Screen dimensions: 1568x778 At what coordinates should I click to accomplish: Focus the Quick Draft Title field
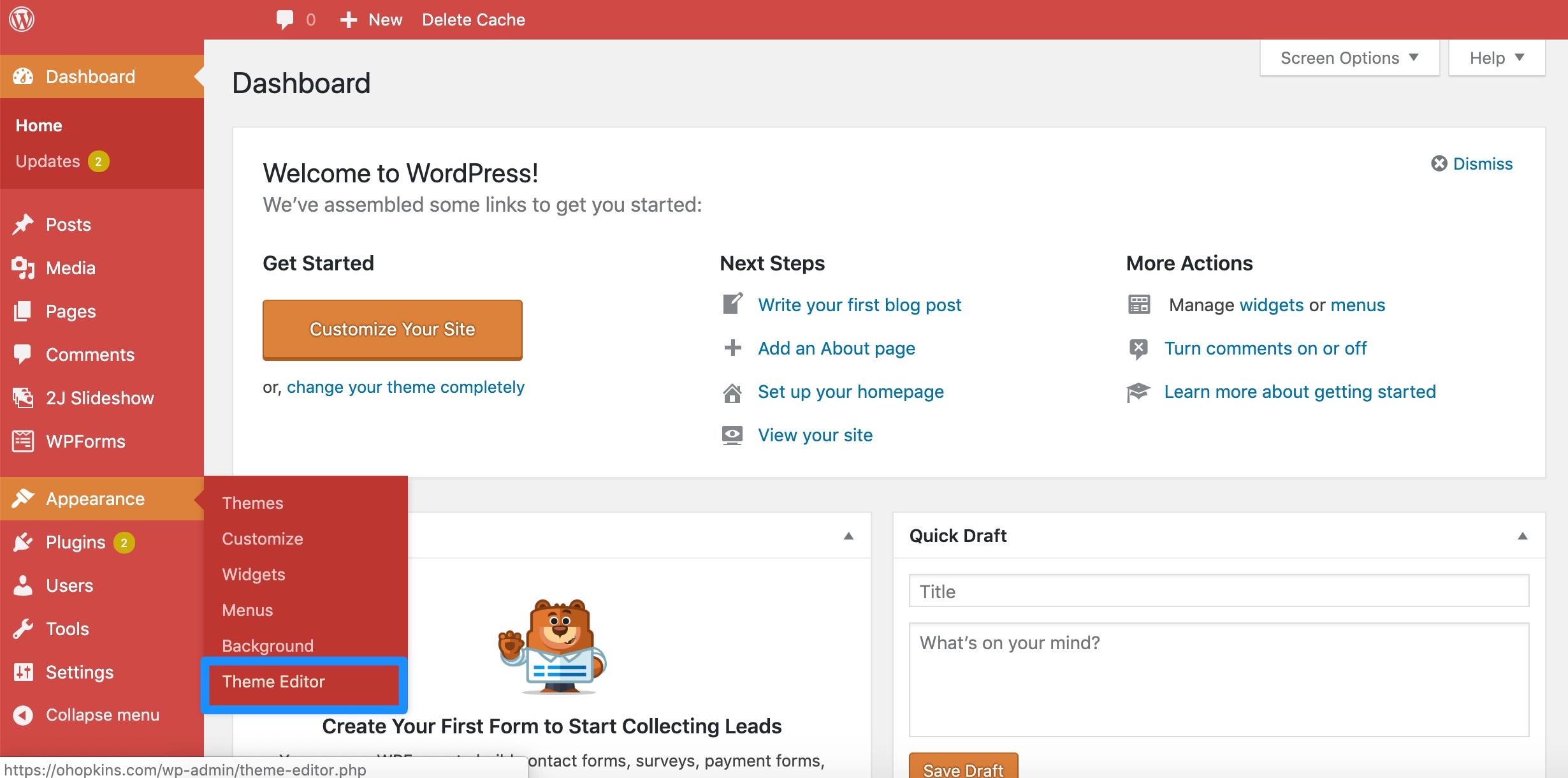coord(1219,591)
